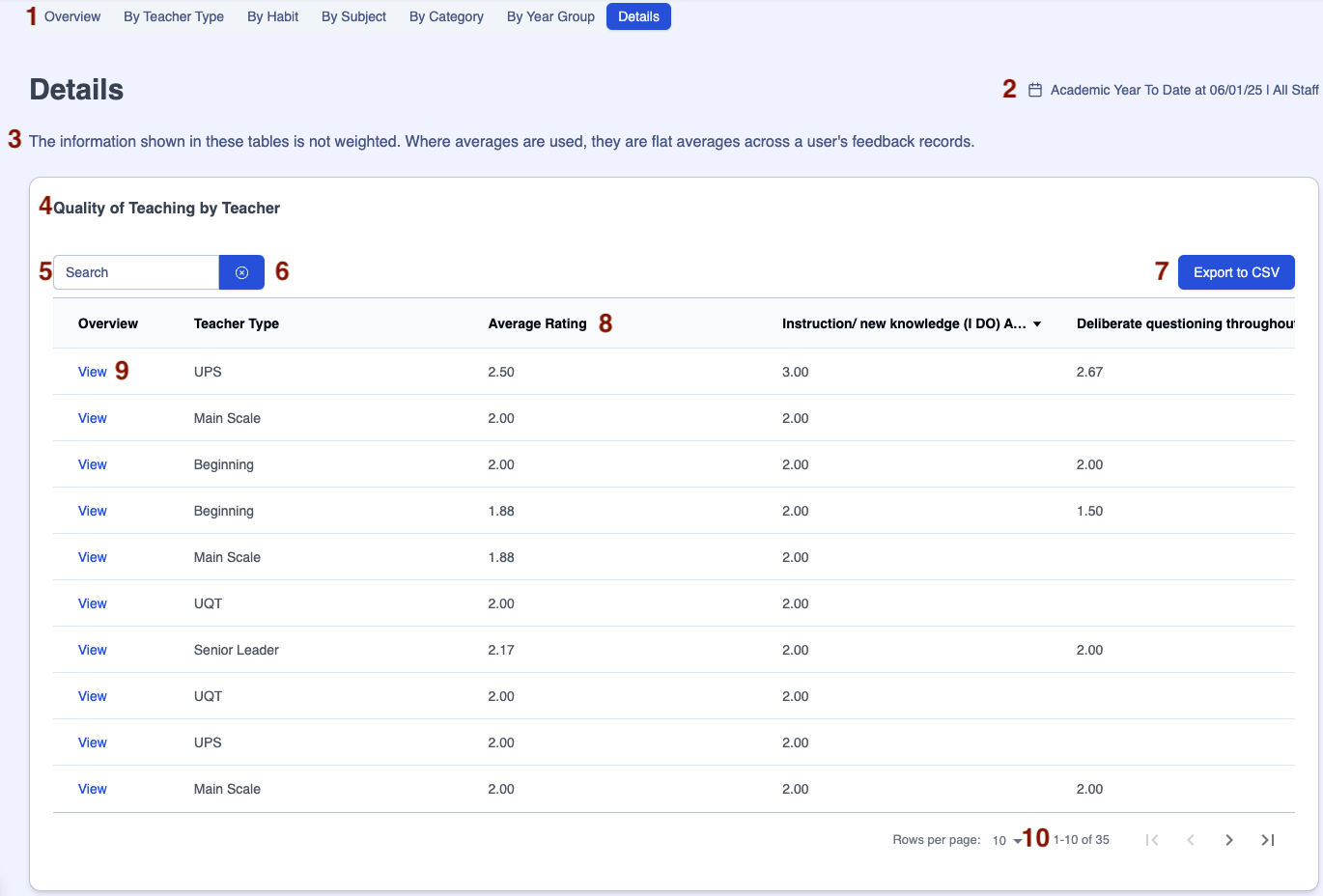Switch to the By Habit tab

[272, 16]
